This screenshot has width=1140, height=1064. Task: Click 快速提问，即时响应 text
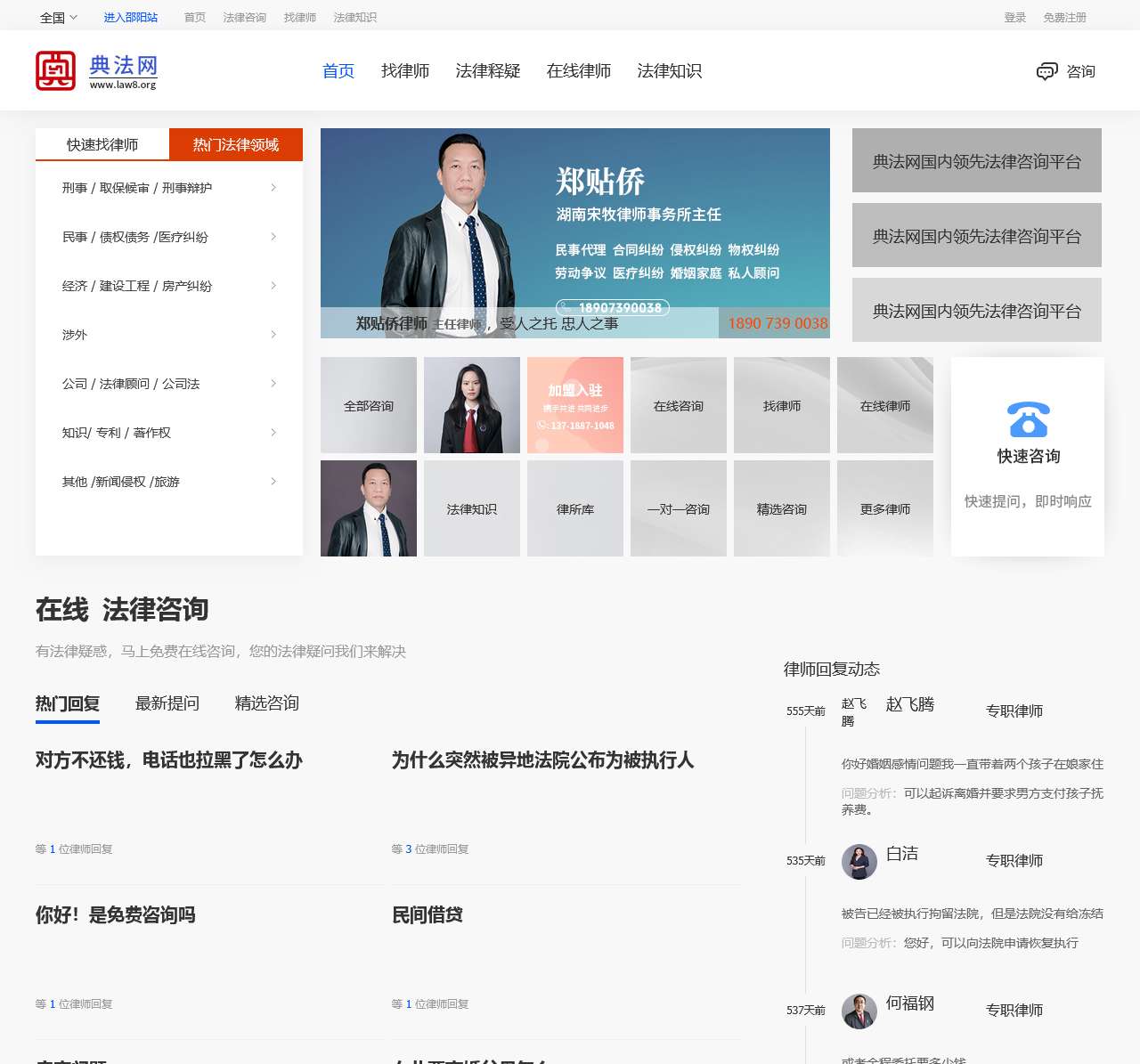[x=1028, y=501]
